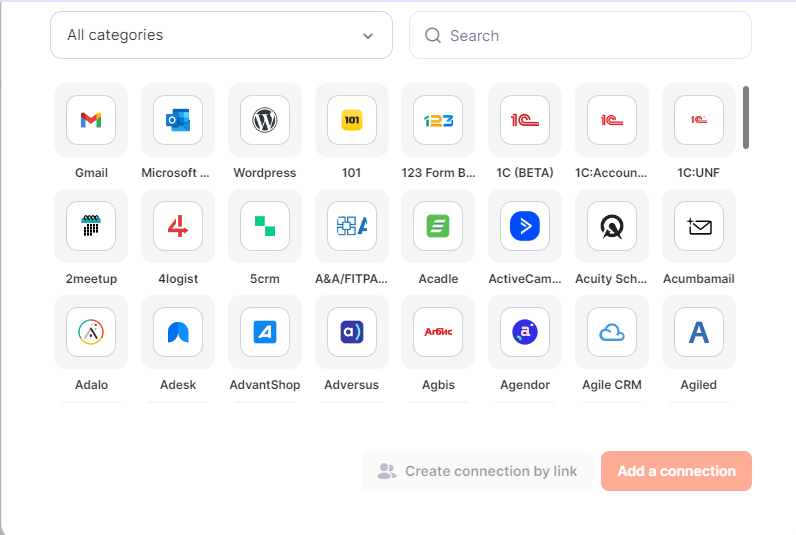Choose the Microsoft Outlook icon
The width and height of the screenshot is (796, 535).
[x=178, y=120]
